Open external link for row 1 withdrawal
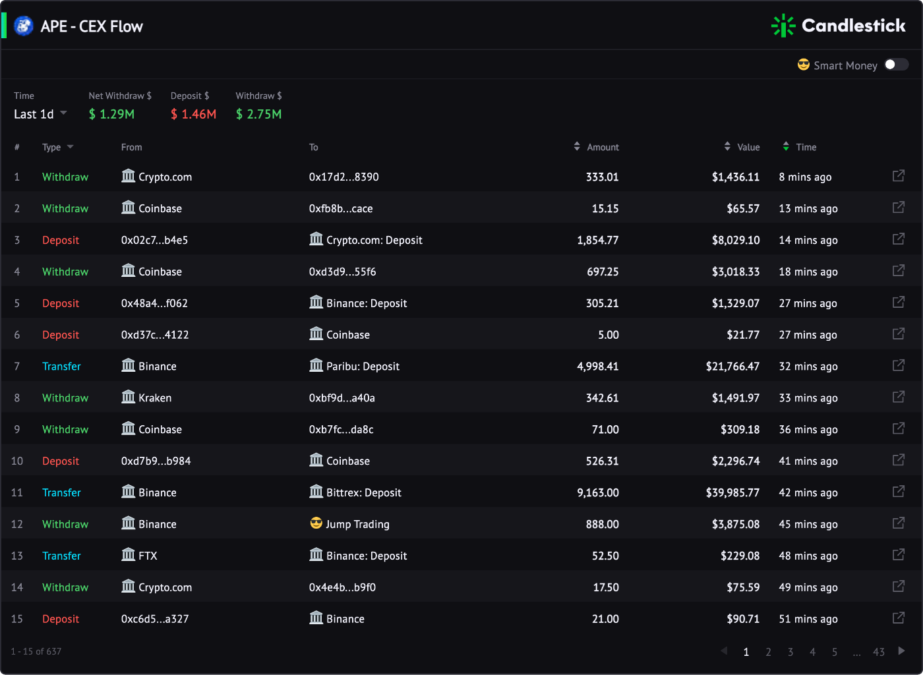This screenshot has width=923, height=675. (898, 176)
